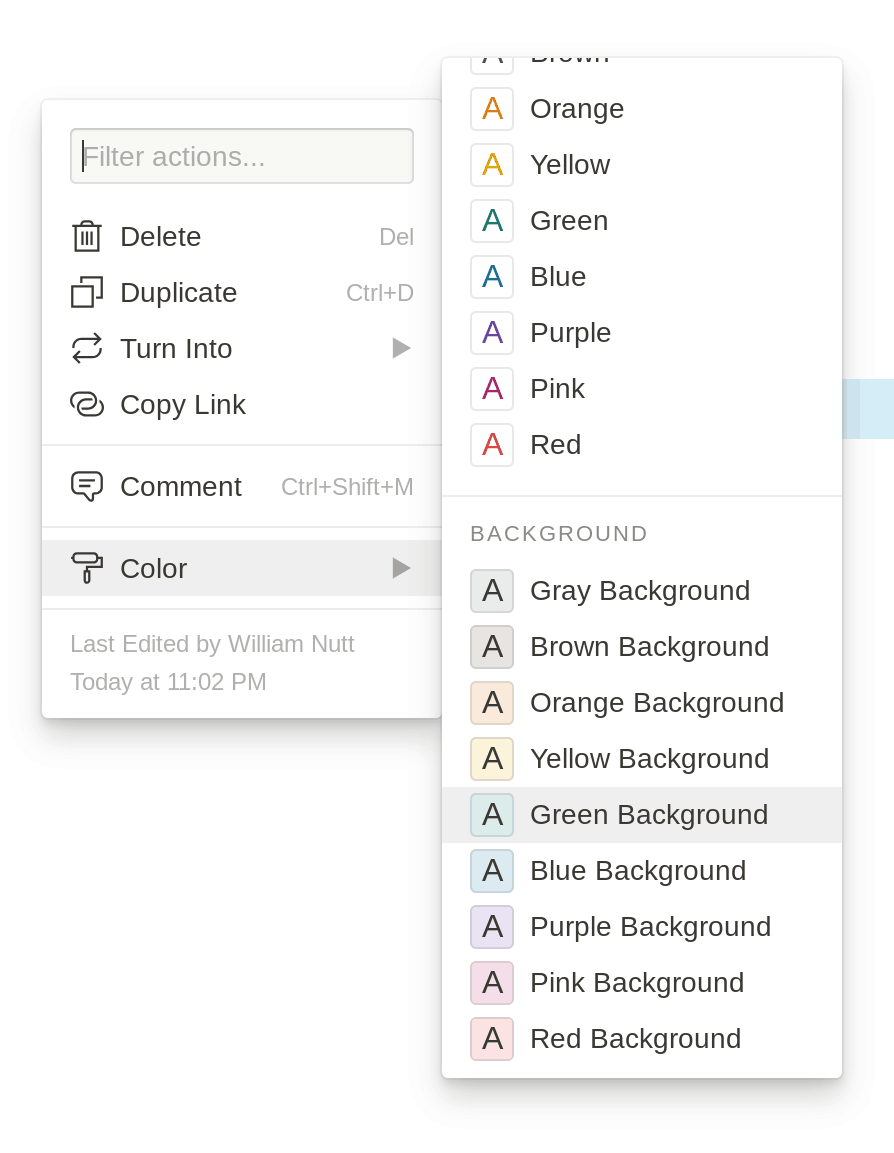894x1153 pixels.
Task: Choose Delete from the context menu
Action: [x=160, y=237]
